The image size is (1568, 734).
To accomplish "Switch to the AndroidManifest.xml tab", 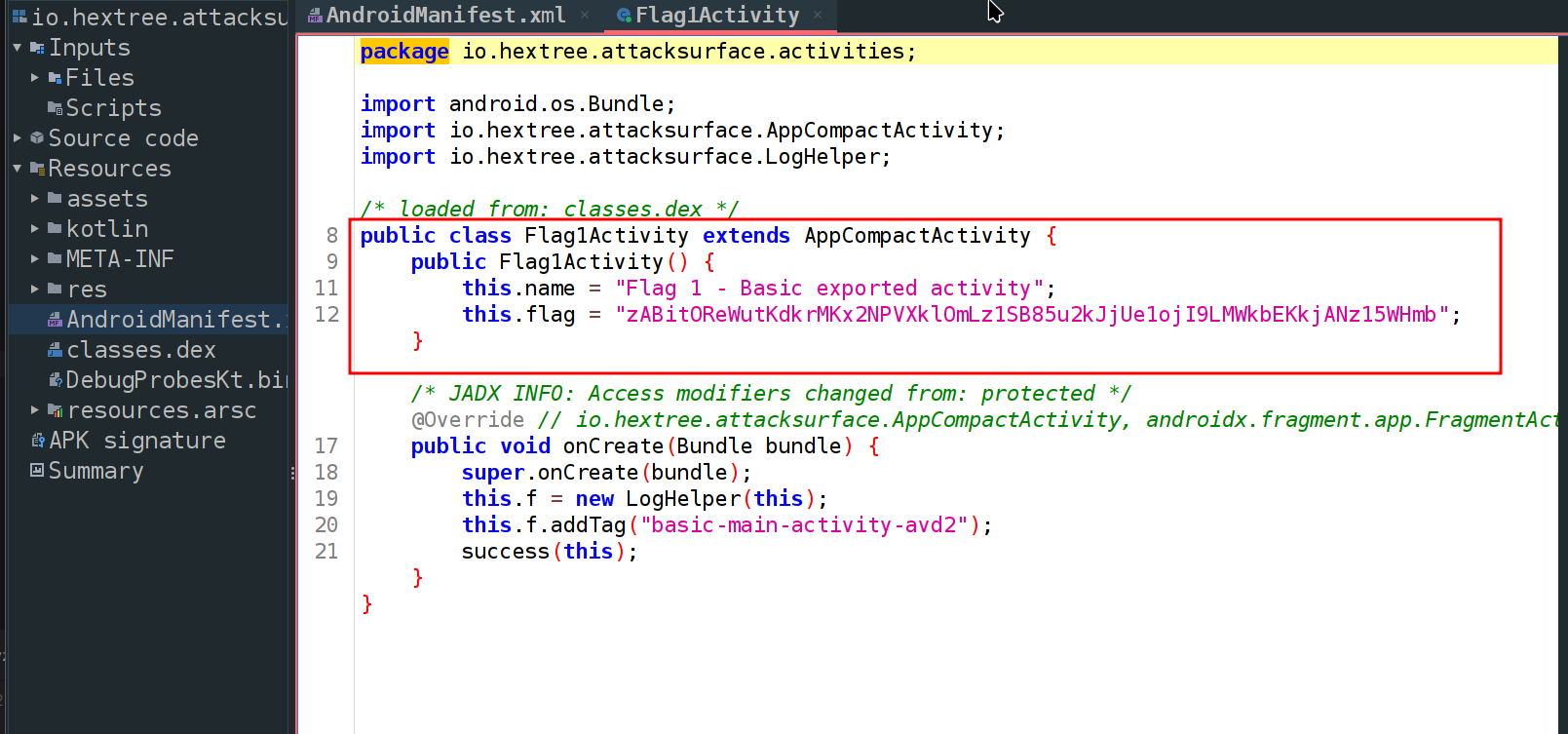I will pos(446,16).
